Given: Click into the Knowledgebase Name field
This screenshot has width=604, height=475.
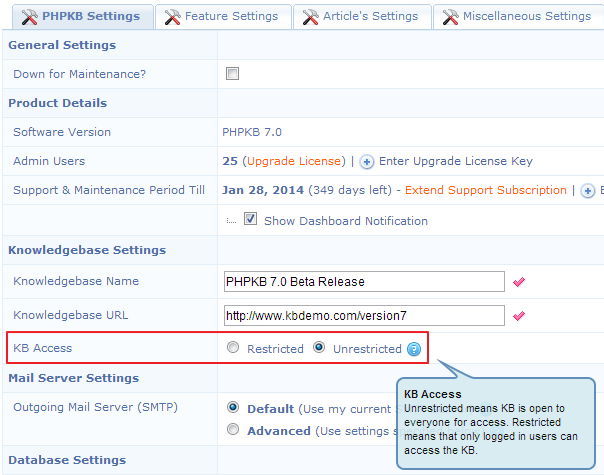Looking at the screenshot, I should tap(364, 282).
